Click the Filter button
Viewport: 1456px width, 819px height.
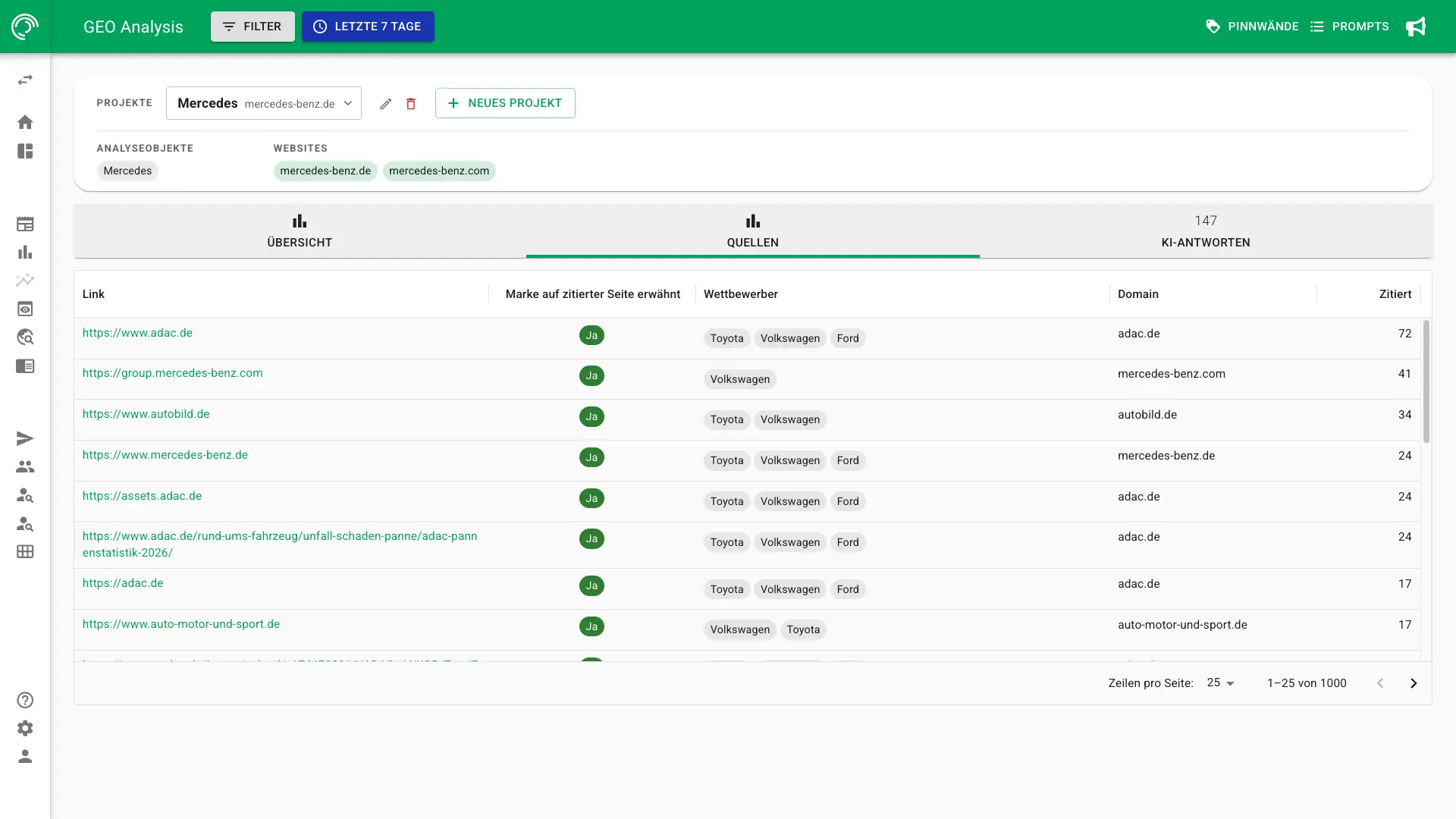[x=253, y=27]
